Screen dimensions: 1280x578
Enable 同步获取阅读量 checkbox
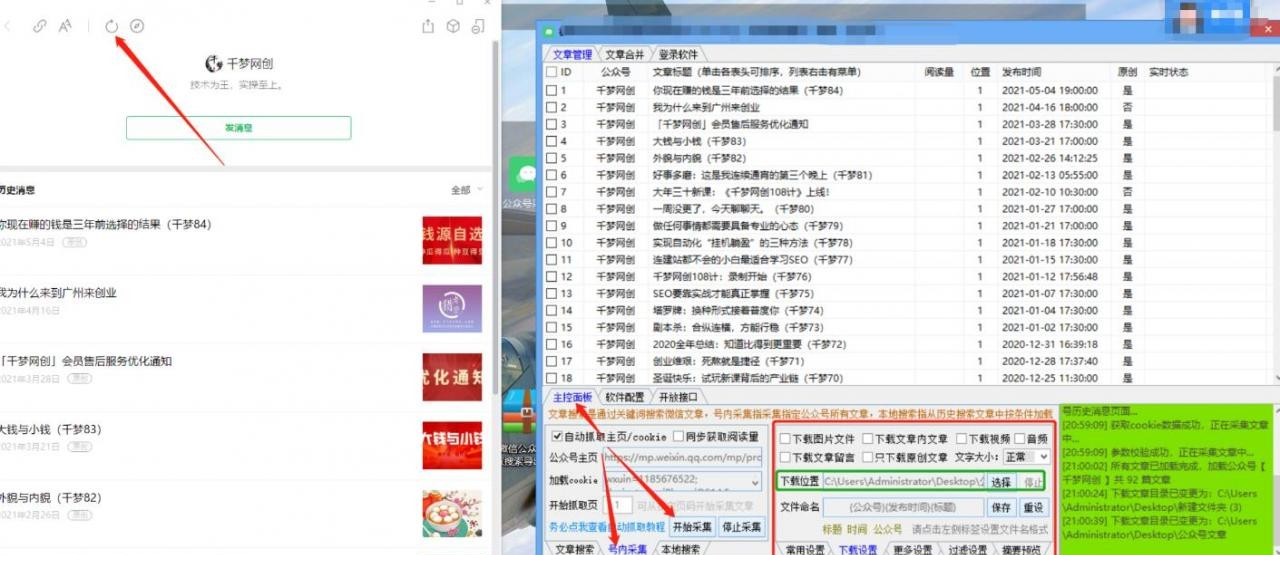680,437
